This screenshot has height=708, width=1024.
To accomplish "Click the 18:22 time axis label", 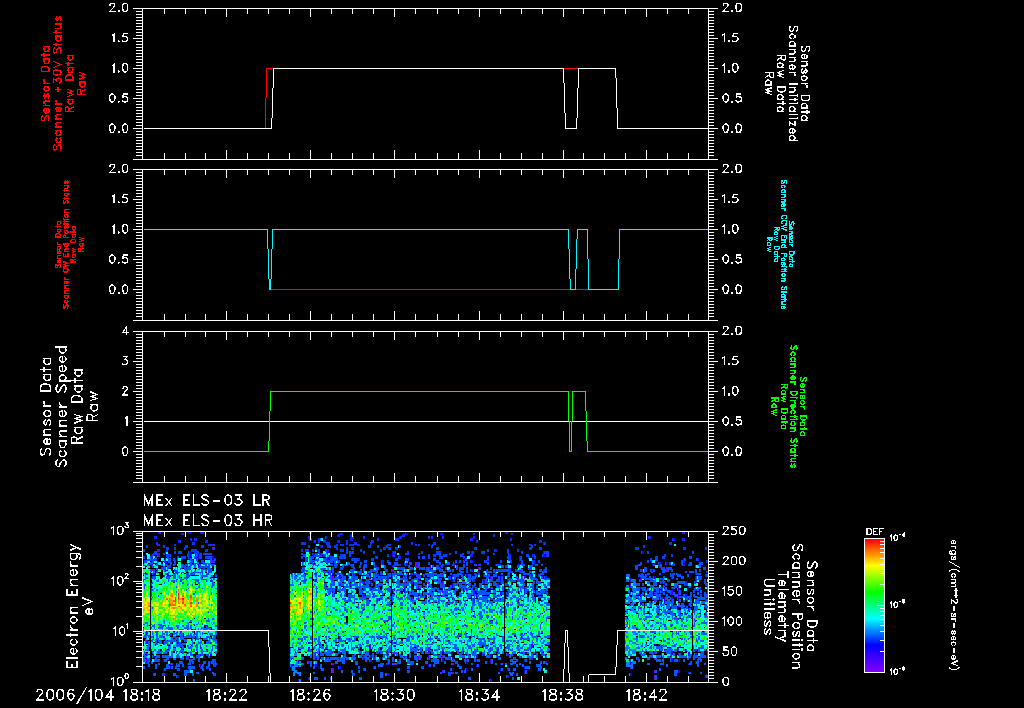I will (226, 695).
